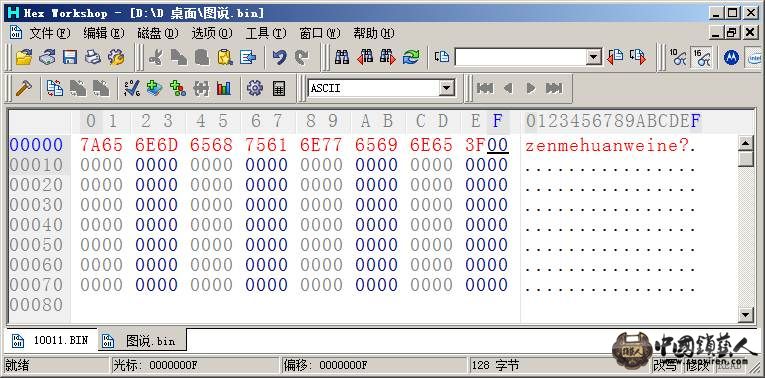Undo the last edit with the blue arrow
Image resolution: width=765 pixels, height=378 pixels.
pyautogui.click(x=279, y=58)
